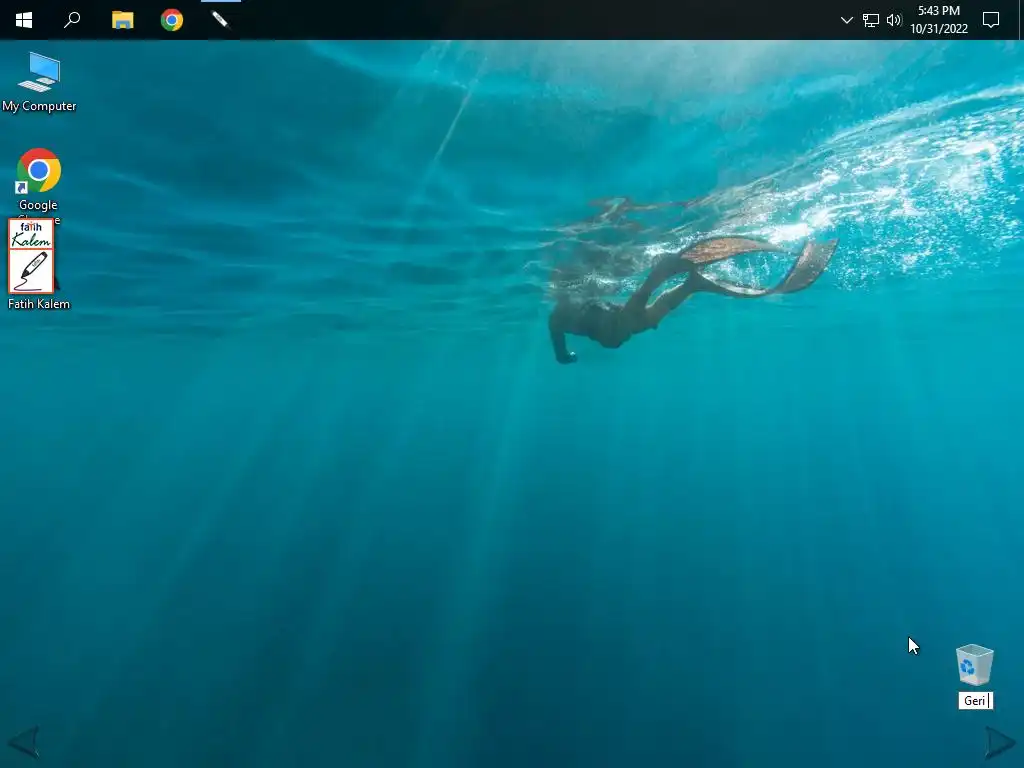
Task: Select the Recycle Bin desktop icon
Action: point(974,665)
